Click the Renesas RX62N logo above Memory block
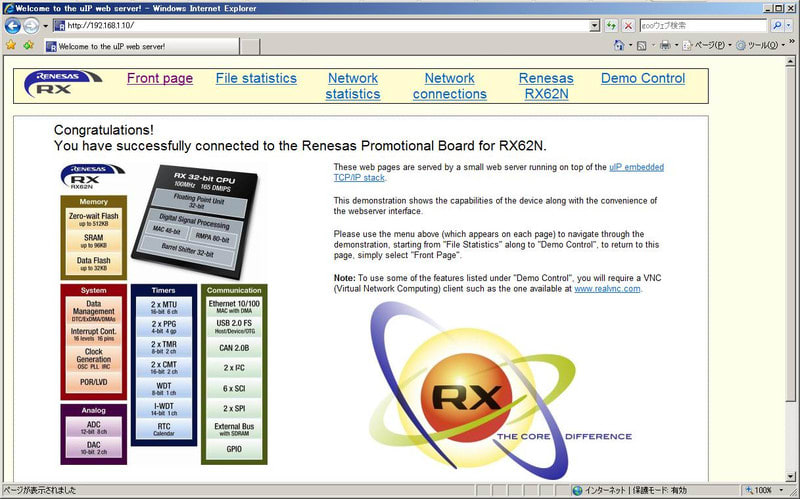This screenshot has height=499, width=800. click(x=93, y=177)
